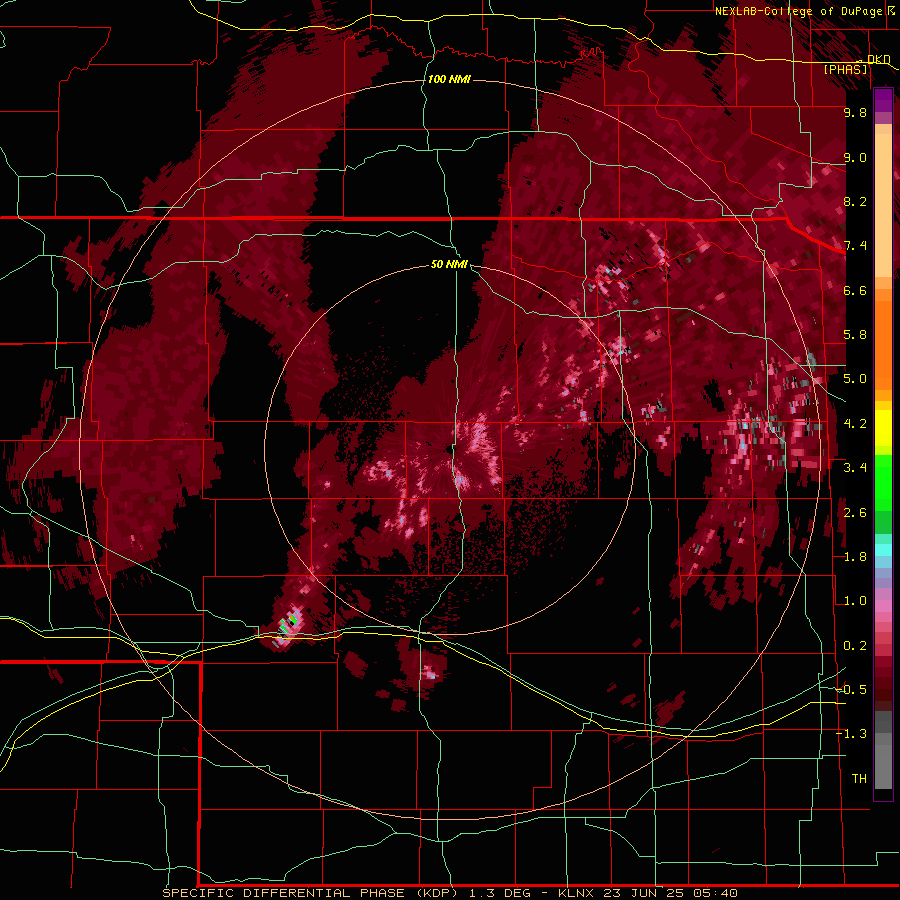Click the 1.0 color scale value

[855, 601]
